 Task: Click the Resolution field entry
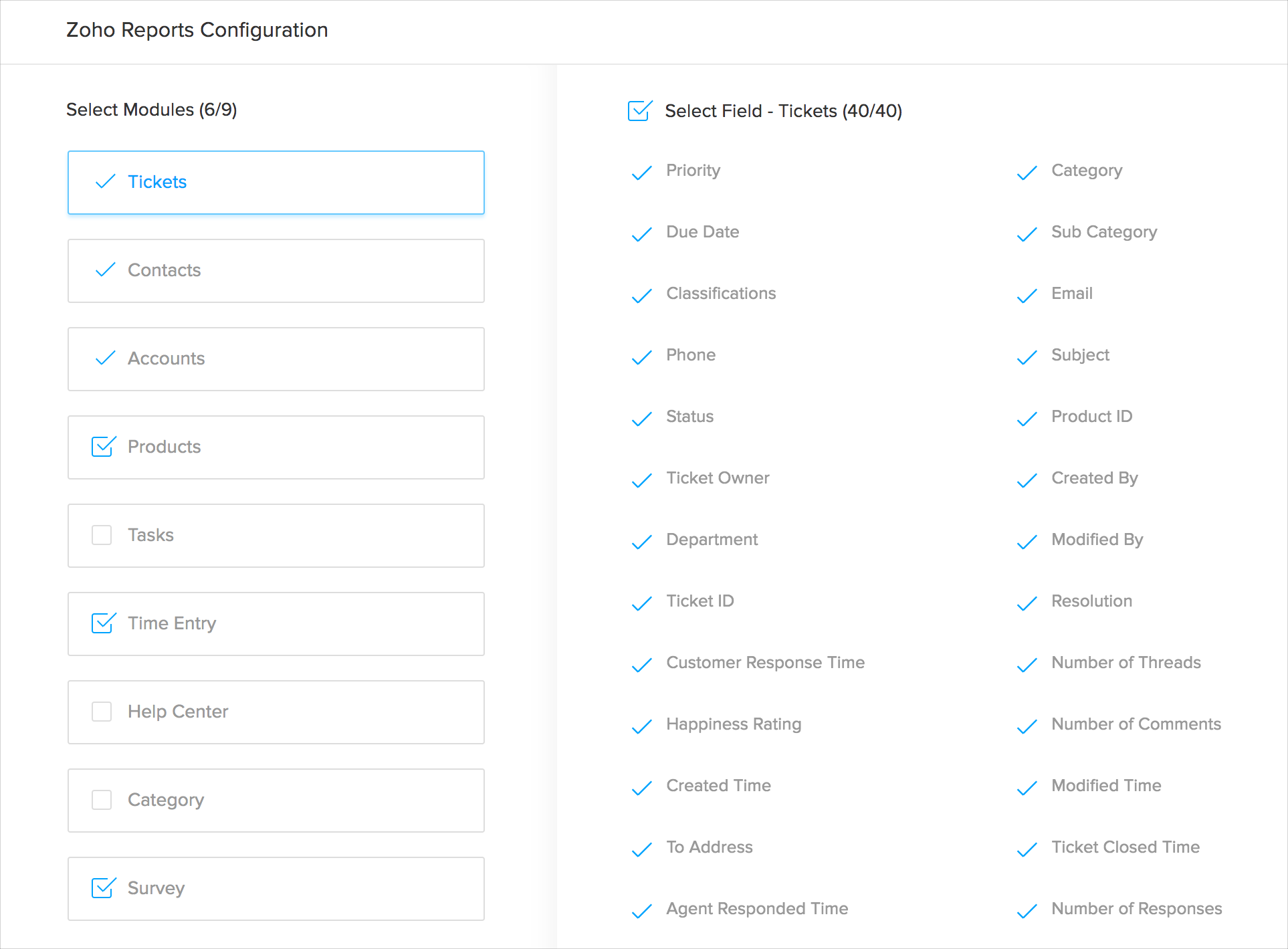[1091, 601]
